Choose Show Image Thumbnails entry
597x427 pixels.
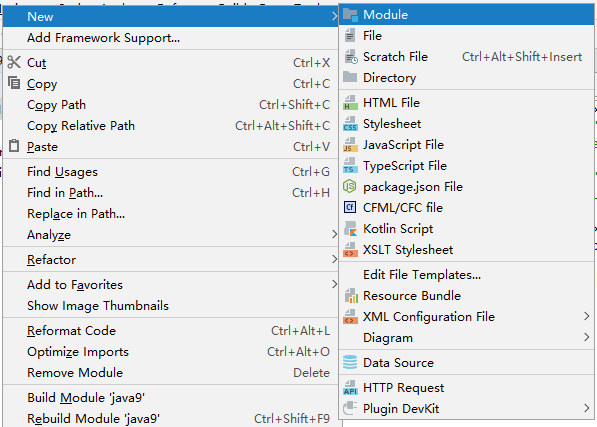click(170, 306)
